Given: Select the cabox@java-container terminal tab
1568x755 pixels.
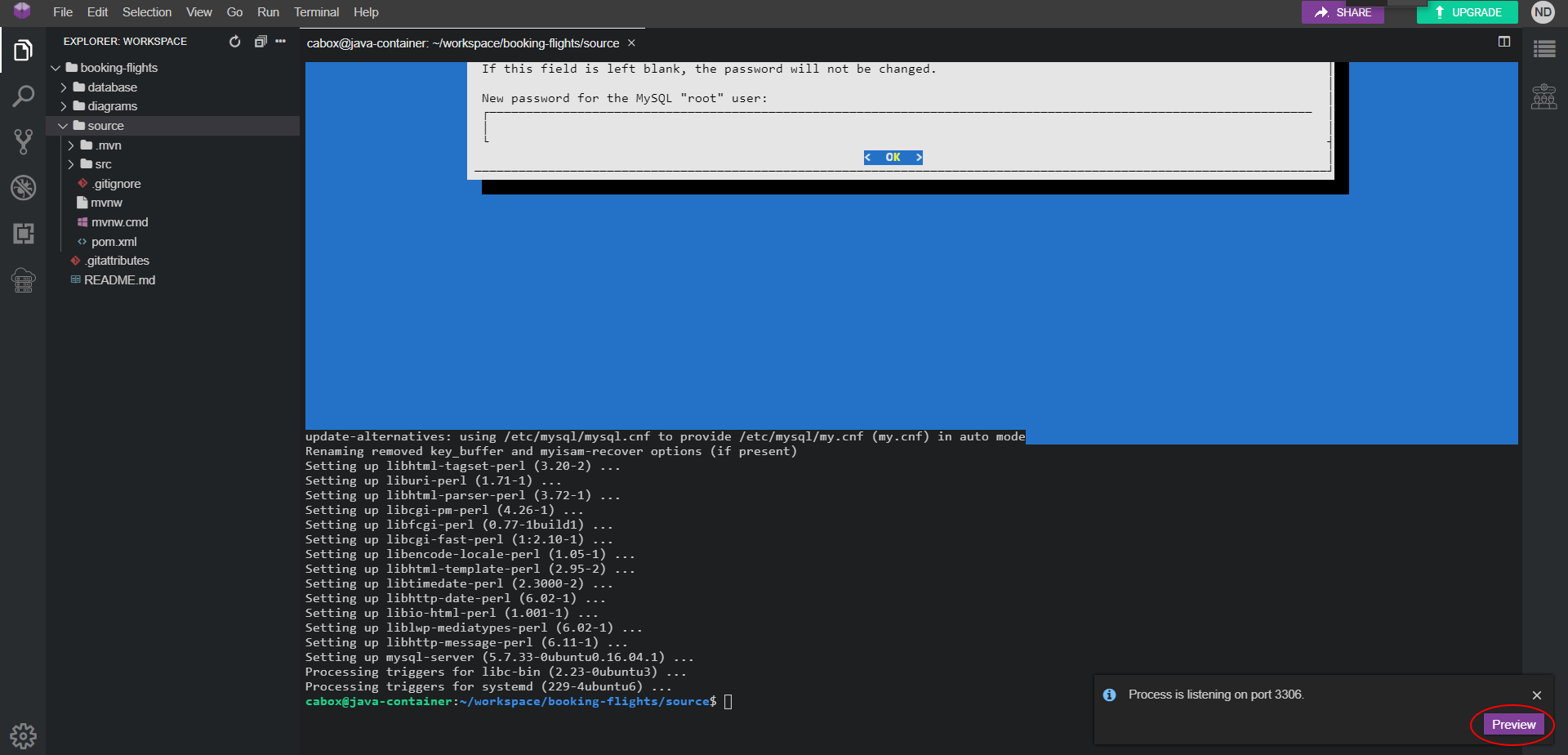Looking at the screenshot, I should [x=463, y=43].
